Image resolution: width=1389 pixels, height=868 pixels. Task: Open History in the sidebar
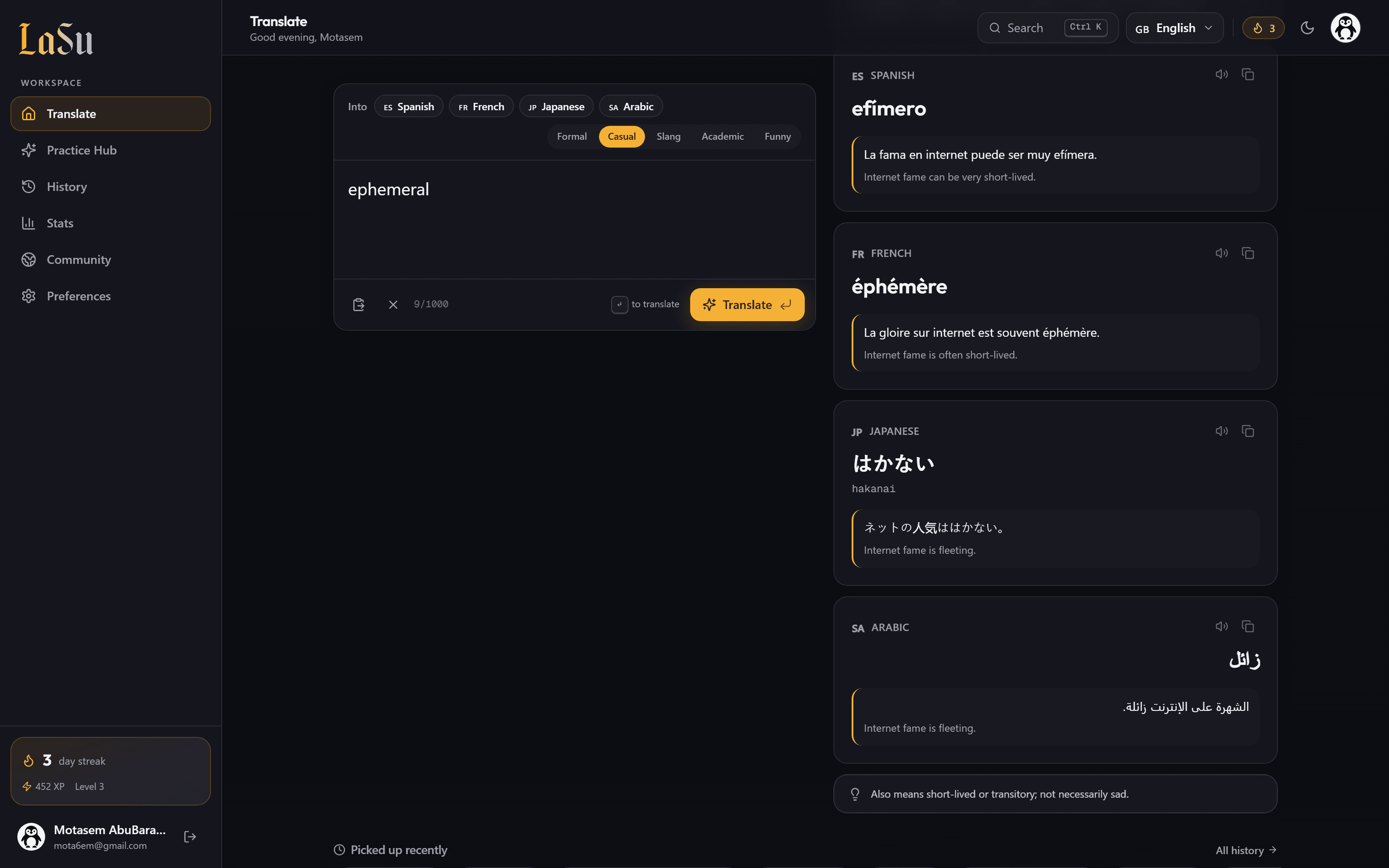[x=111, y=187]
